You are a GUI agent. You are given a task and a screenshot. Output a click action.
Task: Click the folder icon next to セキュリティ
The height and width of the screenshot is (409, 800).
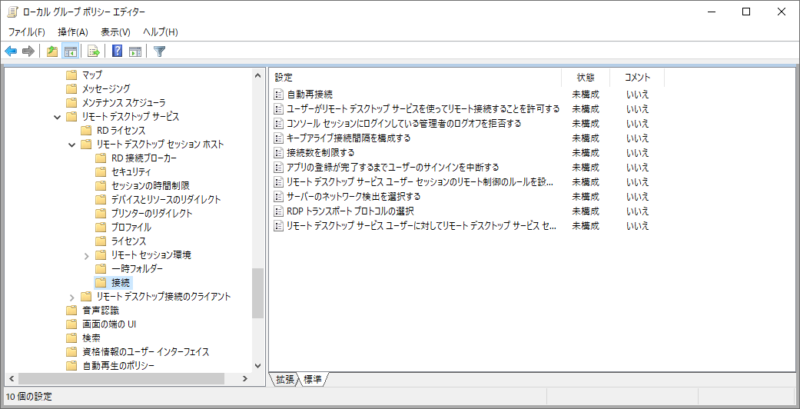click(x=101, y=172)
